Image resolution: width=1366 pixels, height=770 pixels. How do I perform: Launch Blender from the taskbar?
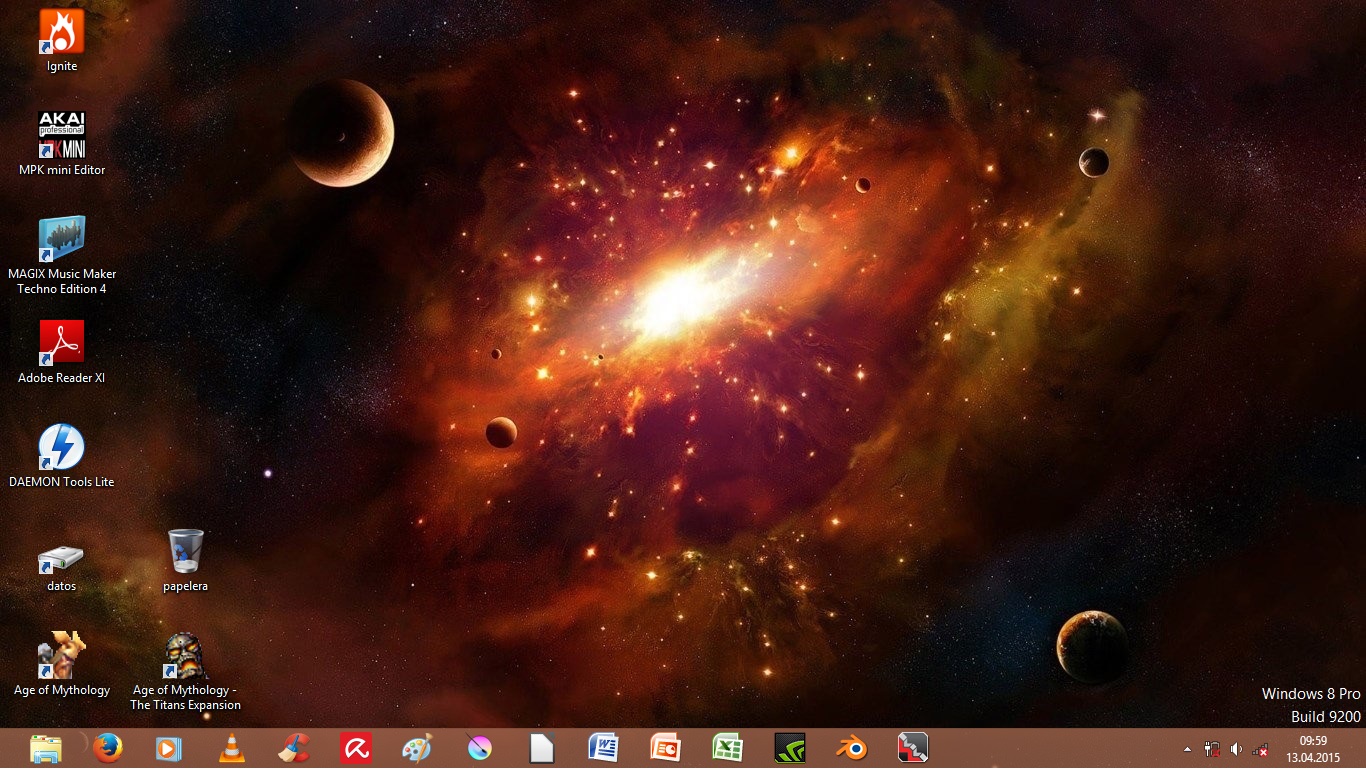851,748
